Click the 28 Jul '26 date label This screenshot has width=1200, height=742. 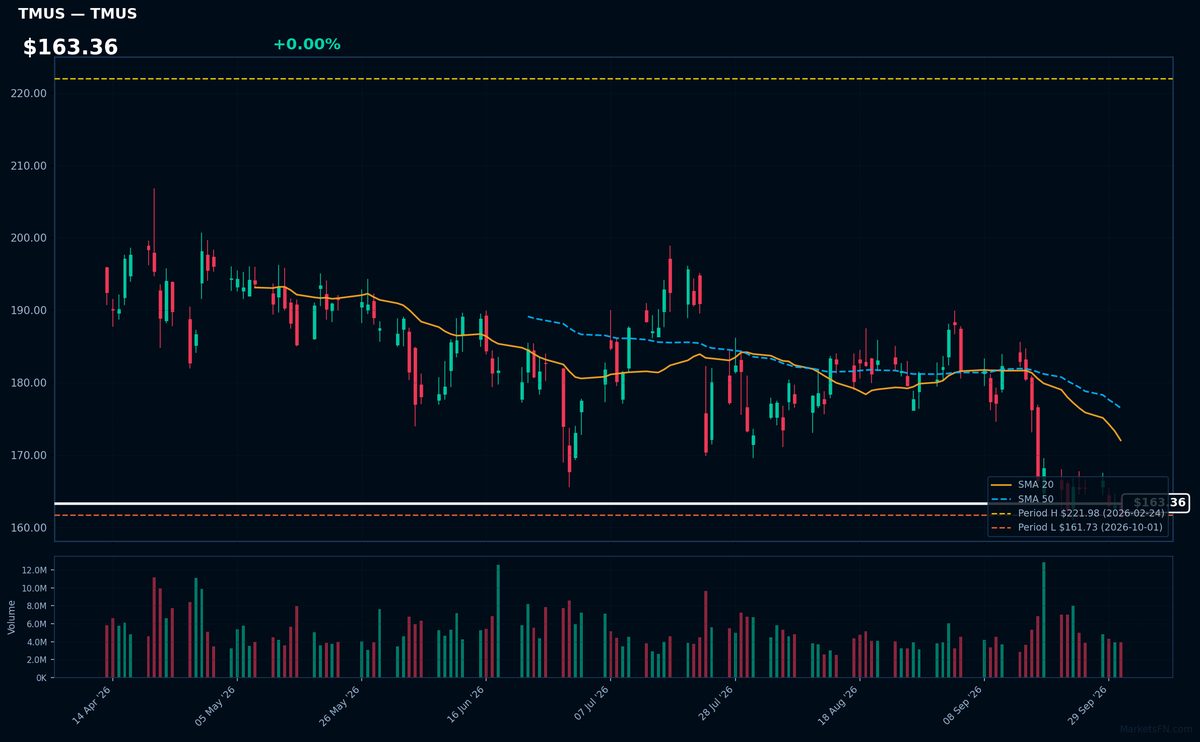pos(715,704)
